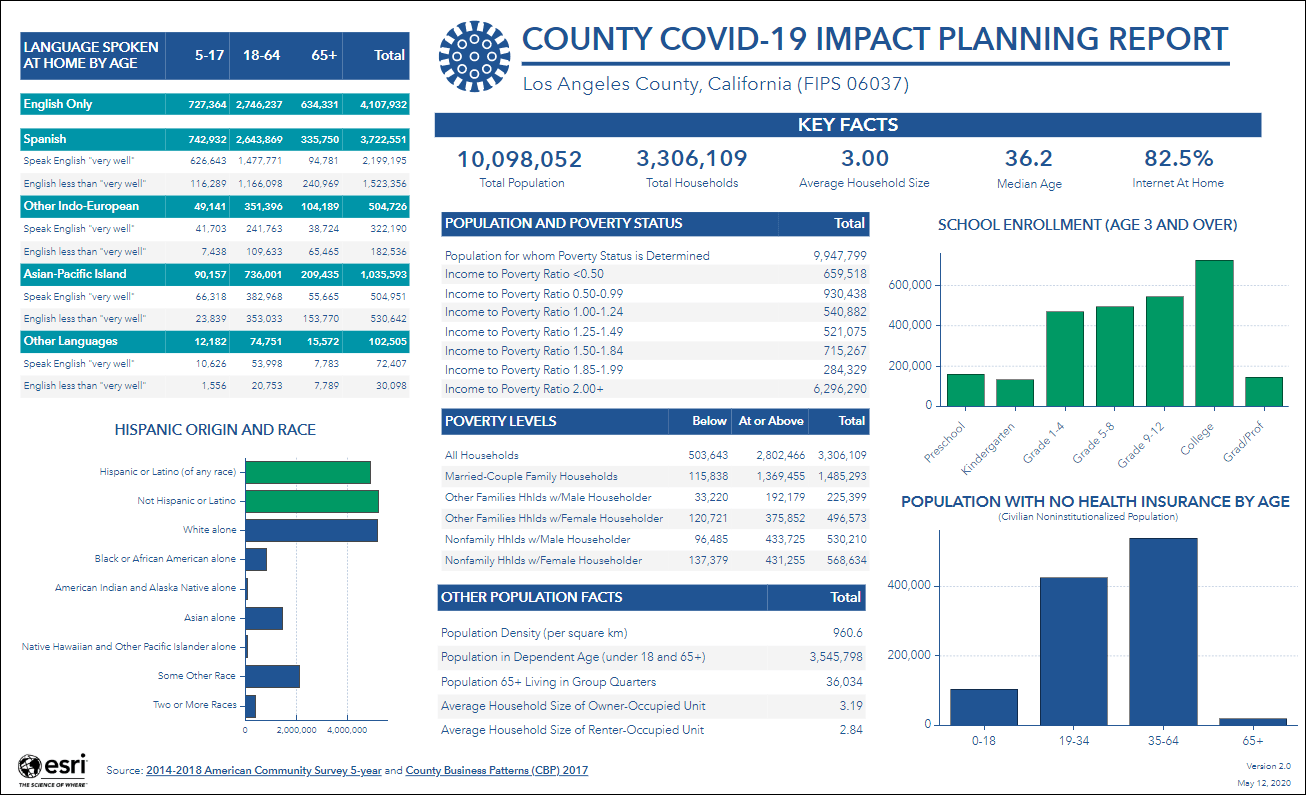Screen dimensions: 1306x795
Task: Click the Spanish row label in language table
Action: pos(45,139)
